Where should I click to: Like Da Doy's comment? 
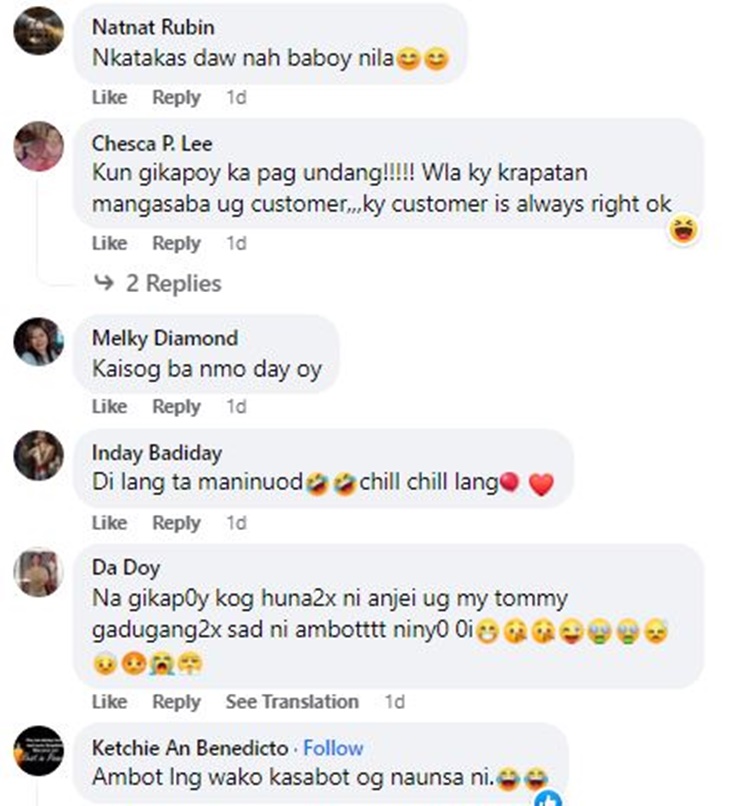point(109,702)
